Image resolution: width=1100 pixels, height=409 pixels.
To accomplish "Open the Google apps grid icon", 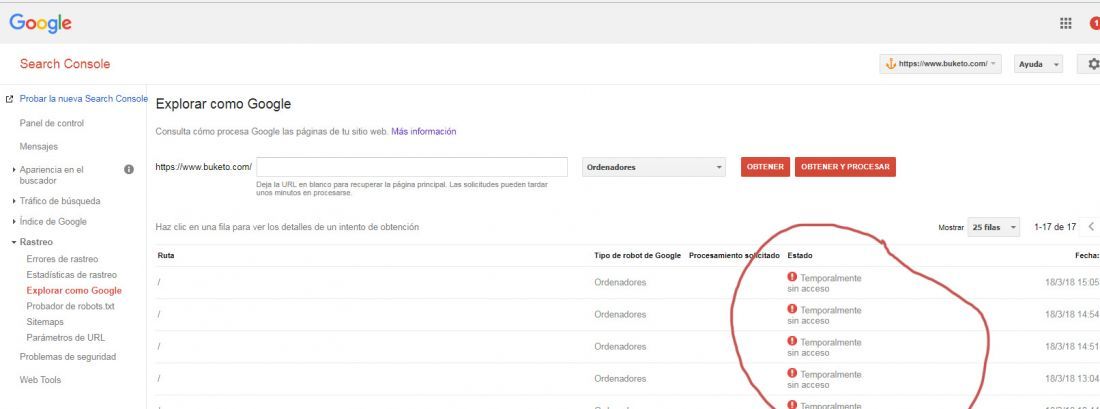I will [1065, 23].
